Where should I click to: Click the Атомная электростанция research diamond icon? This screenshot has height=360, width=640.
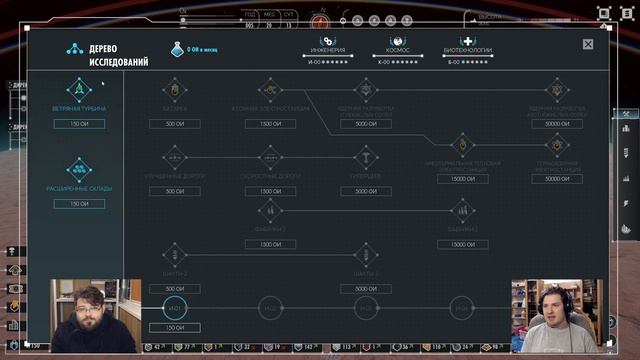point(270,90)
